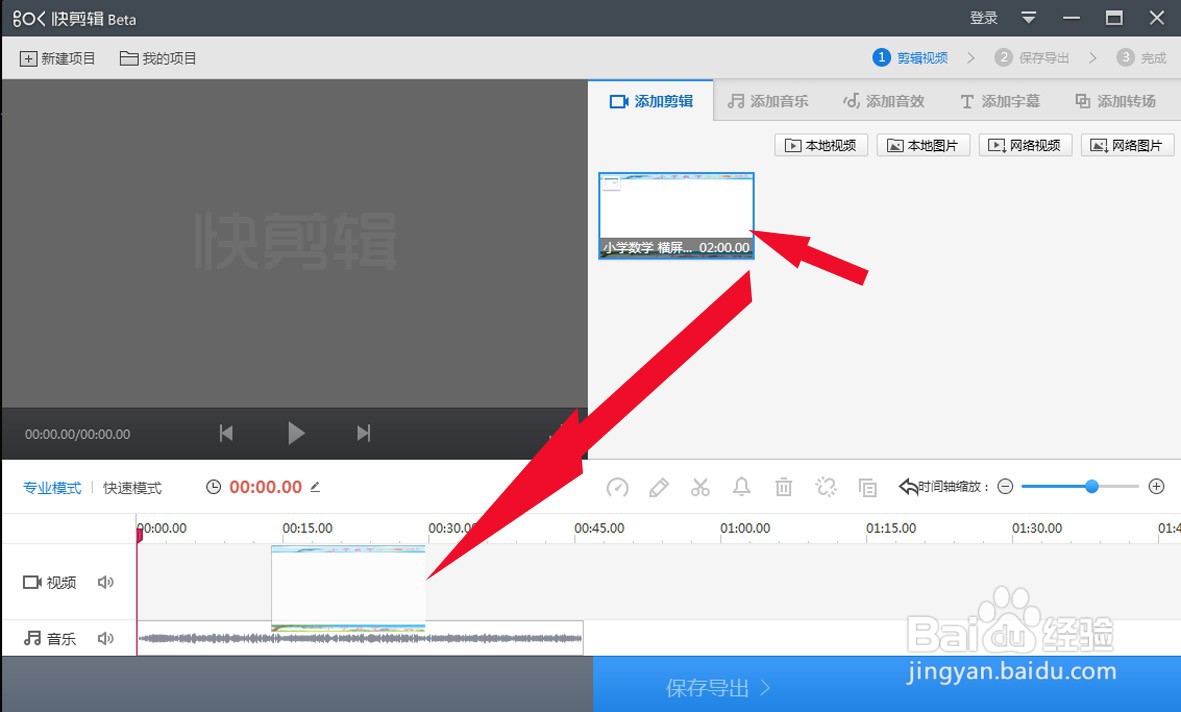Click Network Image (网络图片) button
Screen dimensions: 1181x712
pyautogui.click(x=1128, y=145)
